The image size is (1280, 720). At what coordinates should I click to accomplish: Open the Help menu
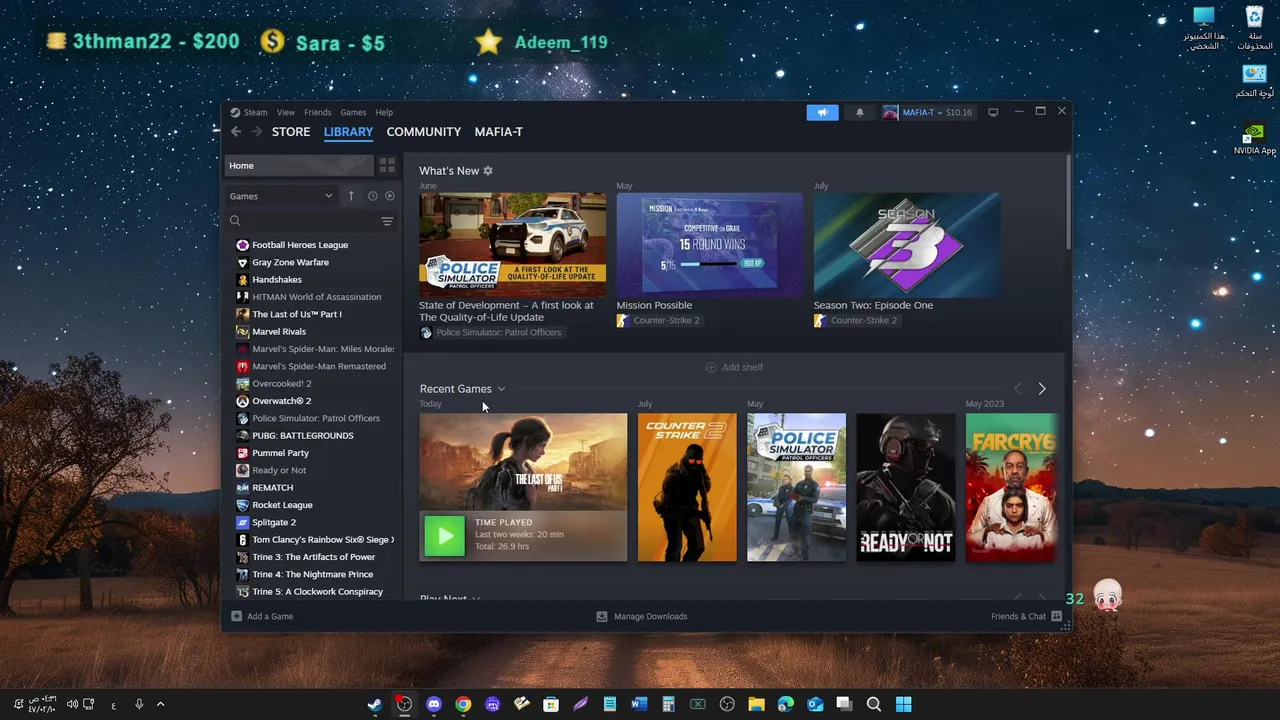point(384,112)
